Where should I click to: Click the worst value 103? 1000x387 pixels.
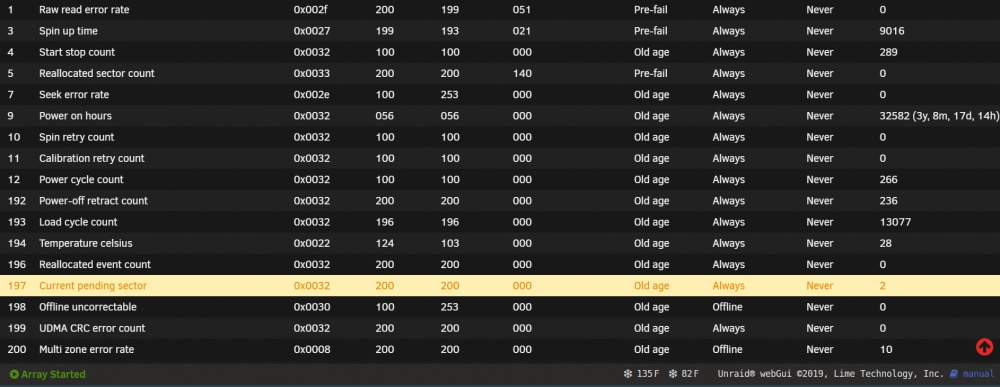450,243
